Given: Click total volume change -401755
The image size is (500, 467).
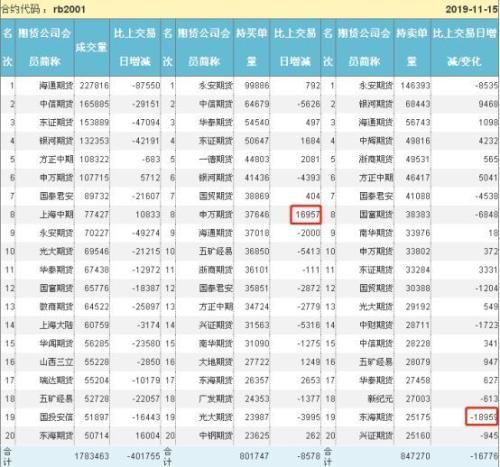Looking at the screenshot, I should (144, 456).
